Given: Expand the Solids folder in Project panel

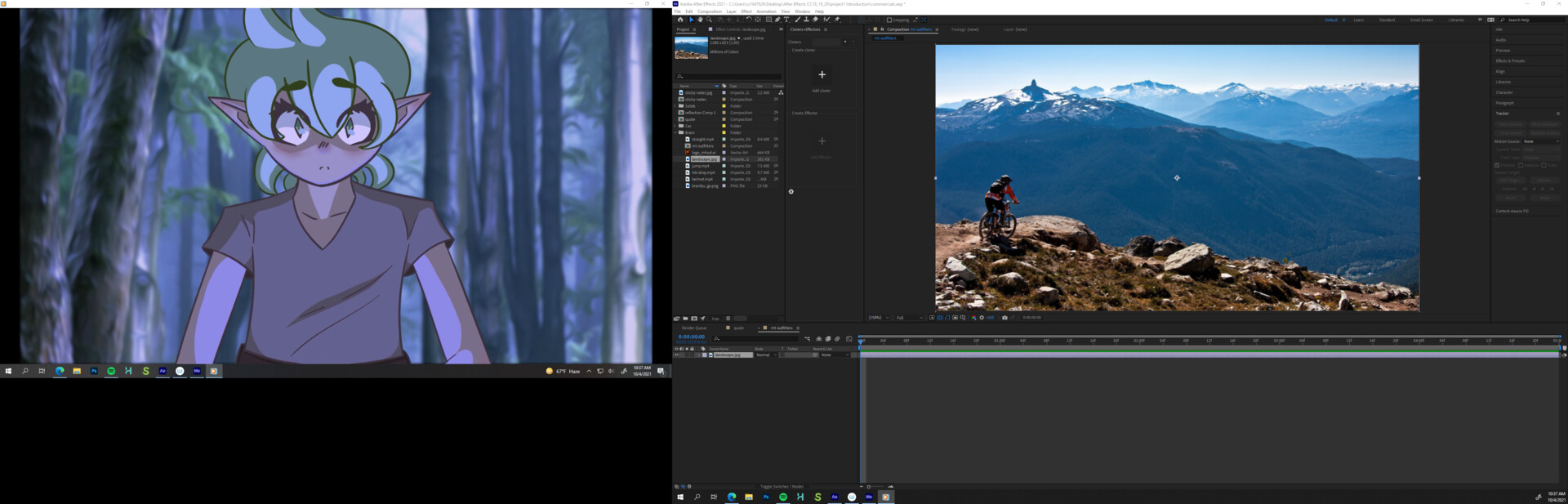Looking at the screenshot, I should click(x=676, y=106).
